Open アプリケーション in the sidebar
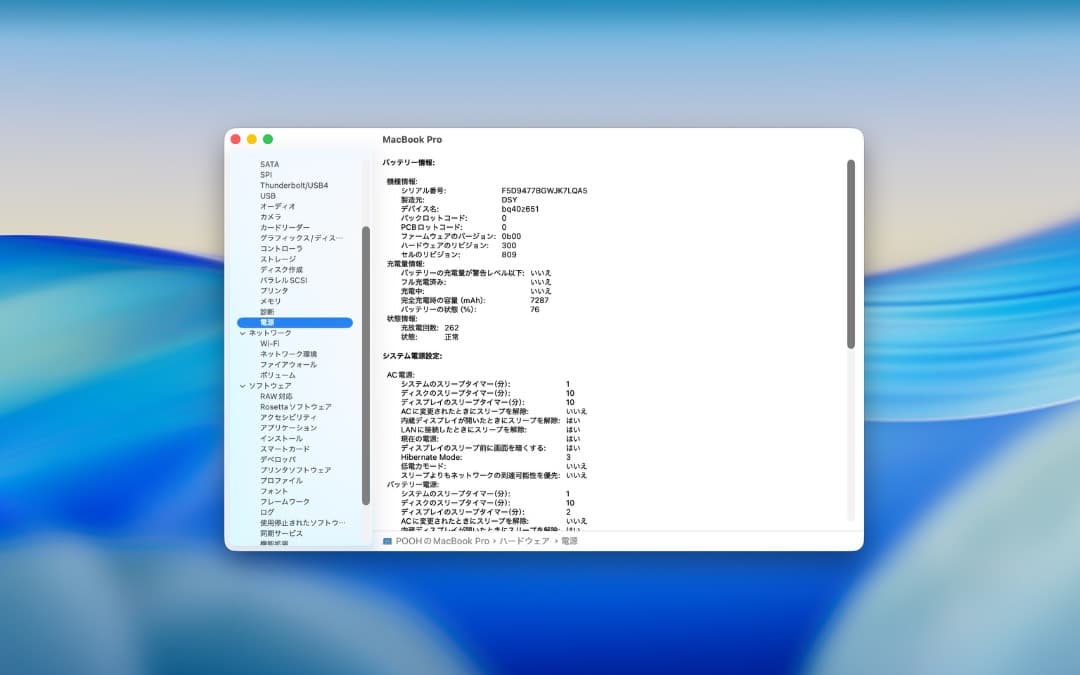Viewport: 1080px width, 675px height. pyautogui.click(x=289, y=428)
